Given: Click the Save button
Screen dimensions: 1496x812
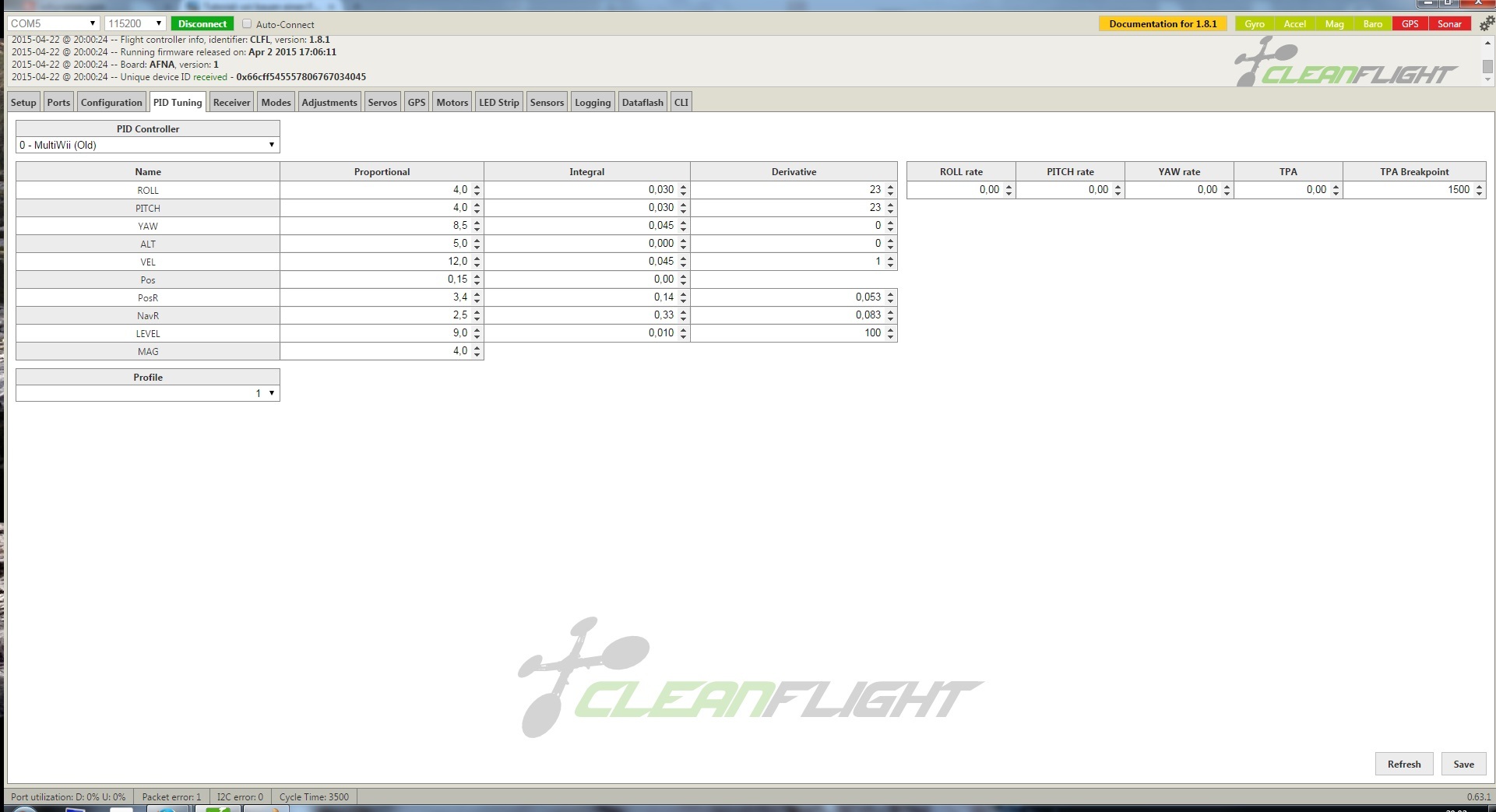Looking at the screenshot, I should (1463, 764).
